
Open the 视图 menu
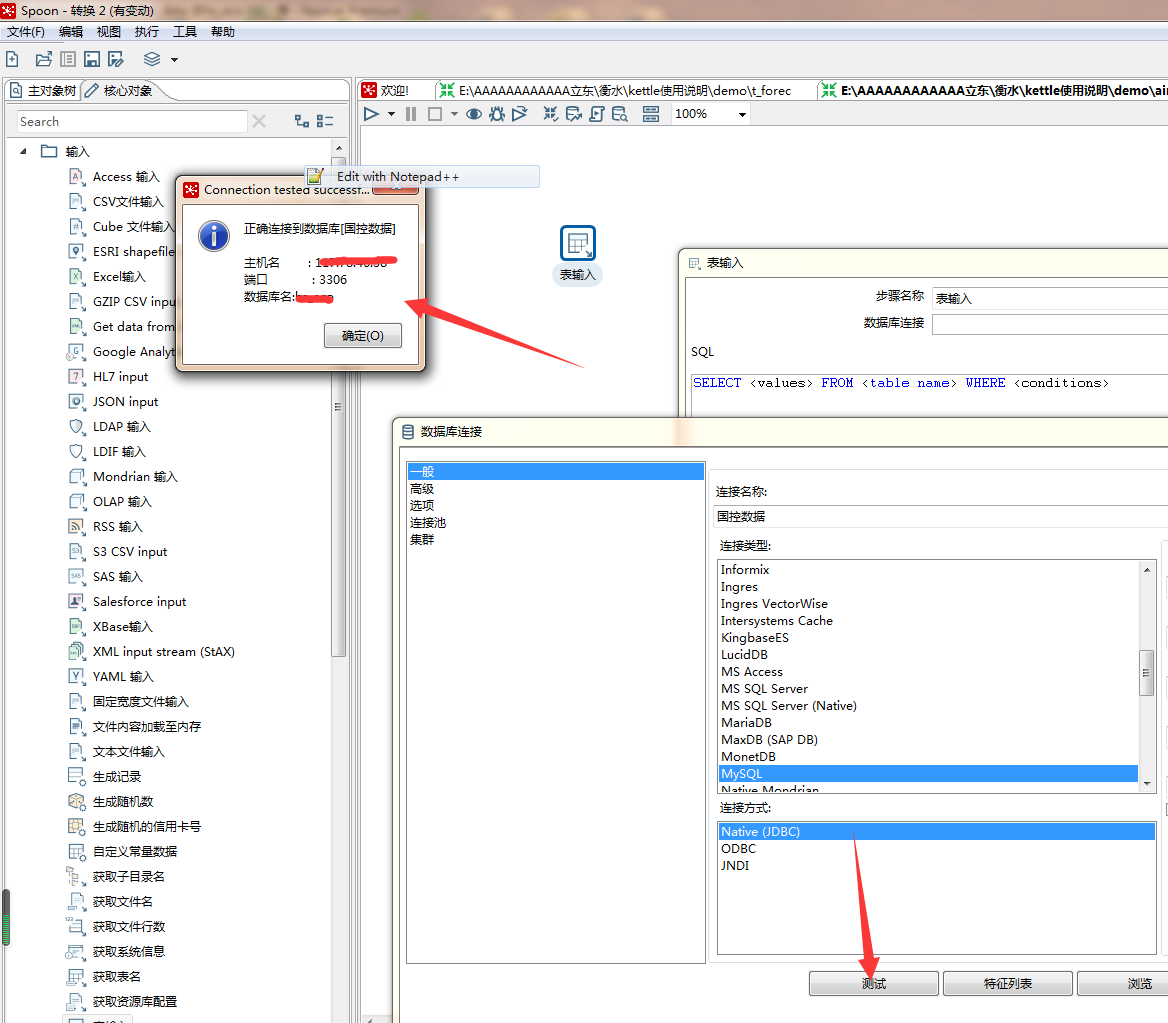(109, 31)
